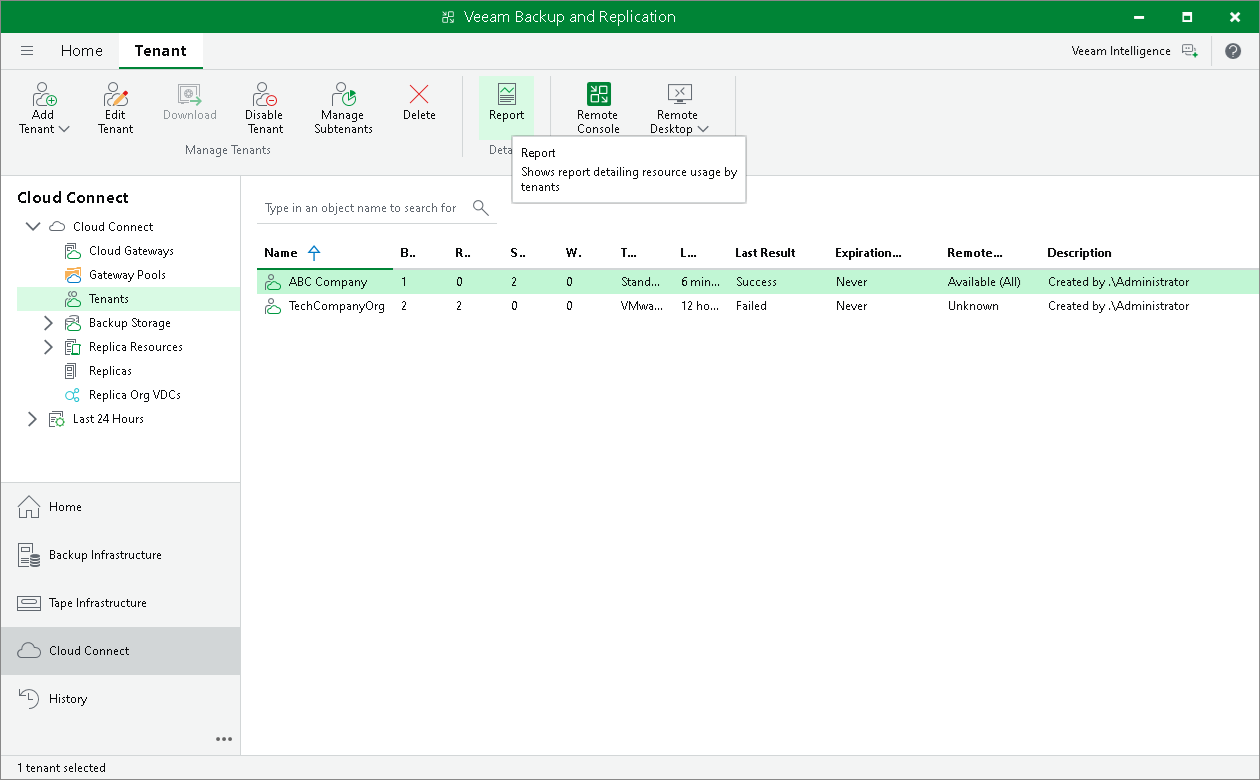Collapse the Cloud Connect tree node

point(34,227)
